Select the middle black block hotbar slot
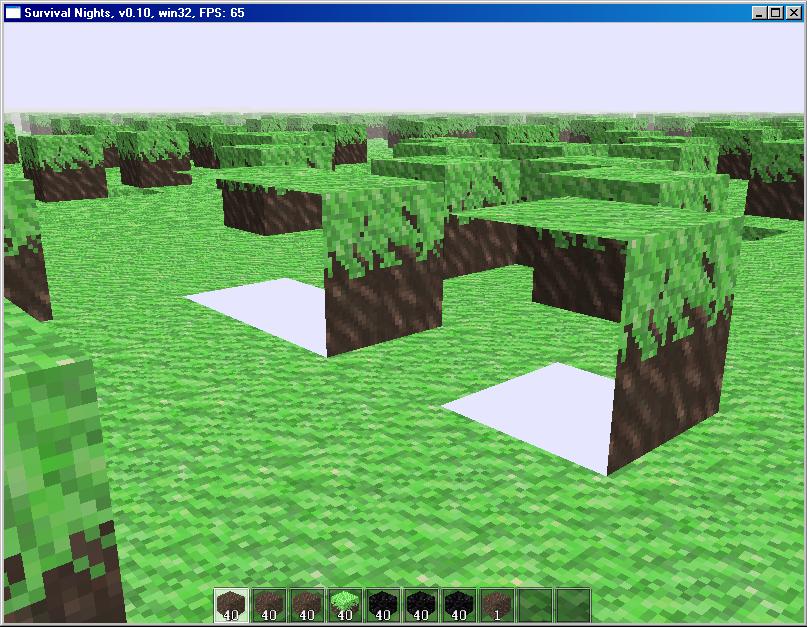 pos(420,606)
